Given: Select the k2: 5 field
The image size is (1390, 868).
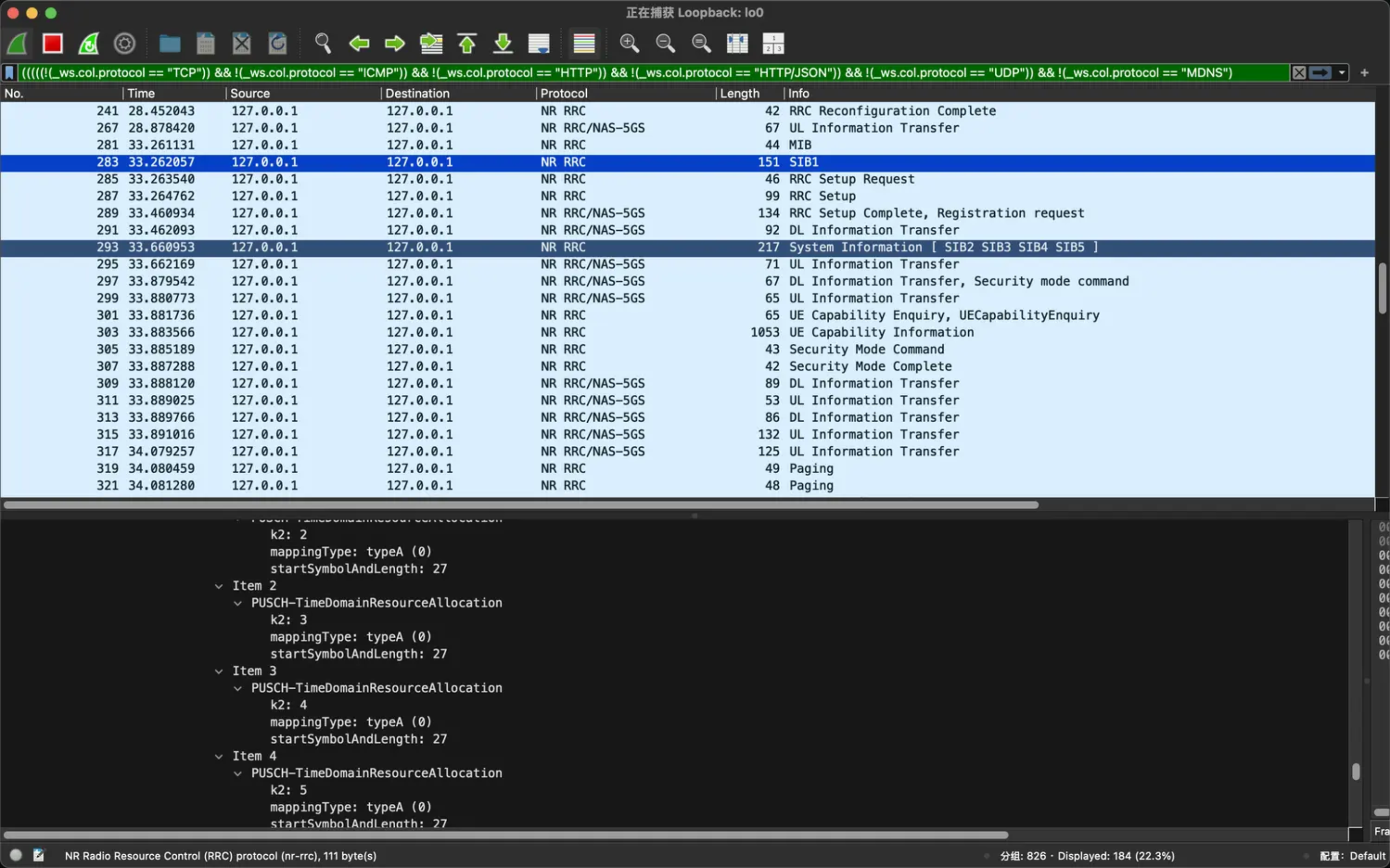Looking at the screenshot, I should [x=289, y=790].
